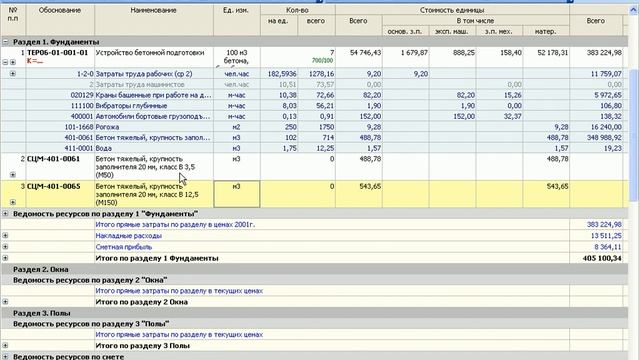Open 'Итого прямые затраты' link under Полы section

coord(179,335)
